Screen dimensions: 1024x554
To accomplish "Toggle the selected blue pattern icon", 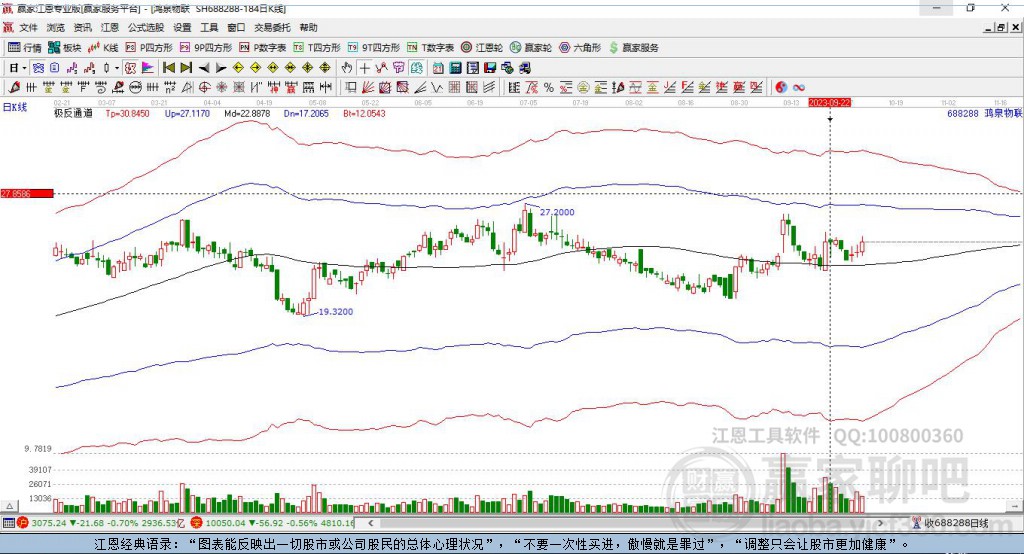I will tap(39, 68).
